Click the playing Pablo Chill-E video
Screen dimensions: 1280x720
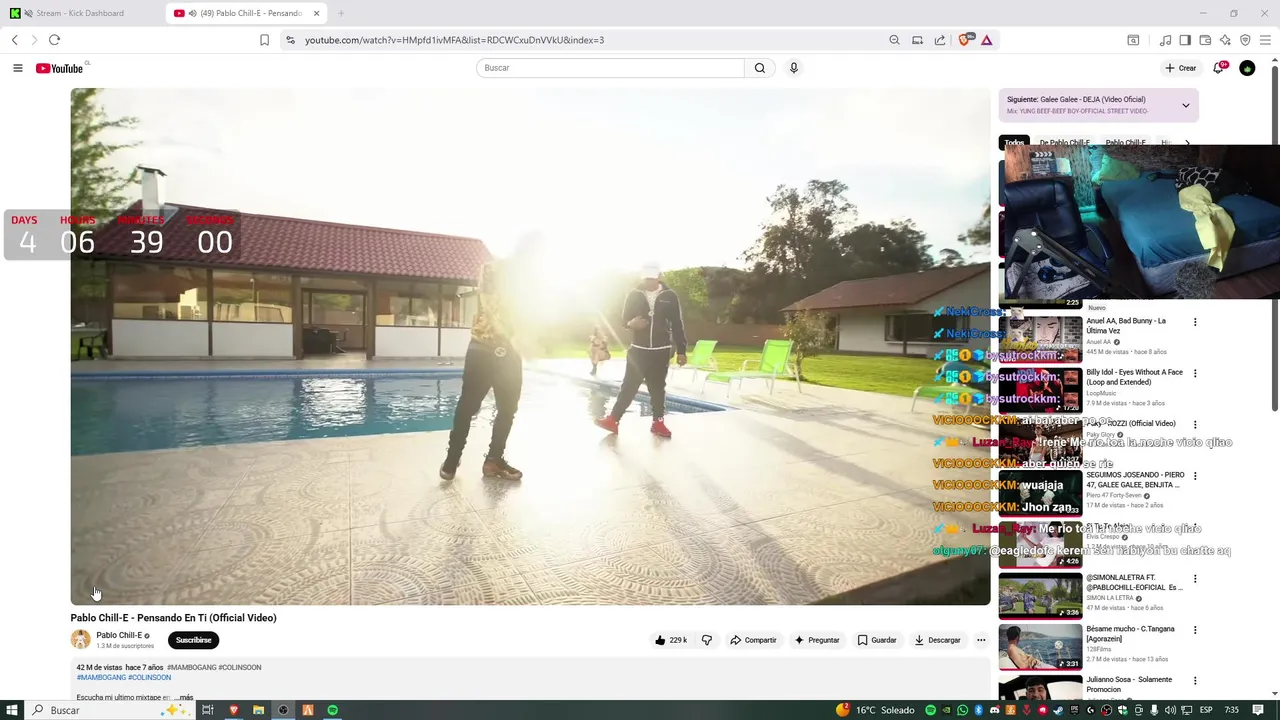click(x=530, y=346)
